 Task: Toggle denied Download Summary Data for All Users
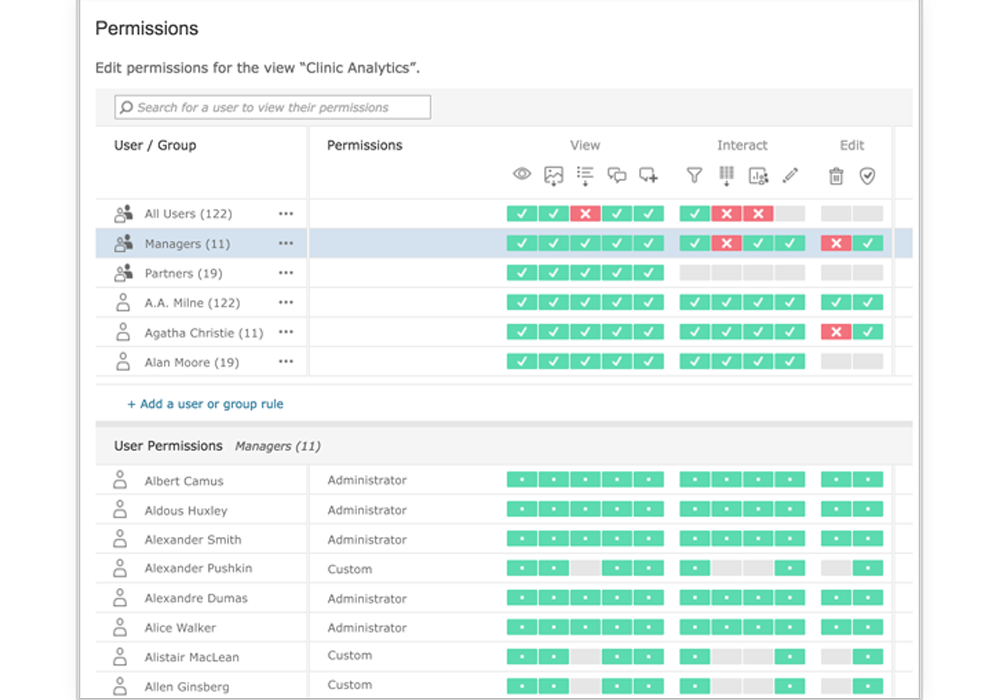pyautogui.click(x=585, y=214)
